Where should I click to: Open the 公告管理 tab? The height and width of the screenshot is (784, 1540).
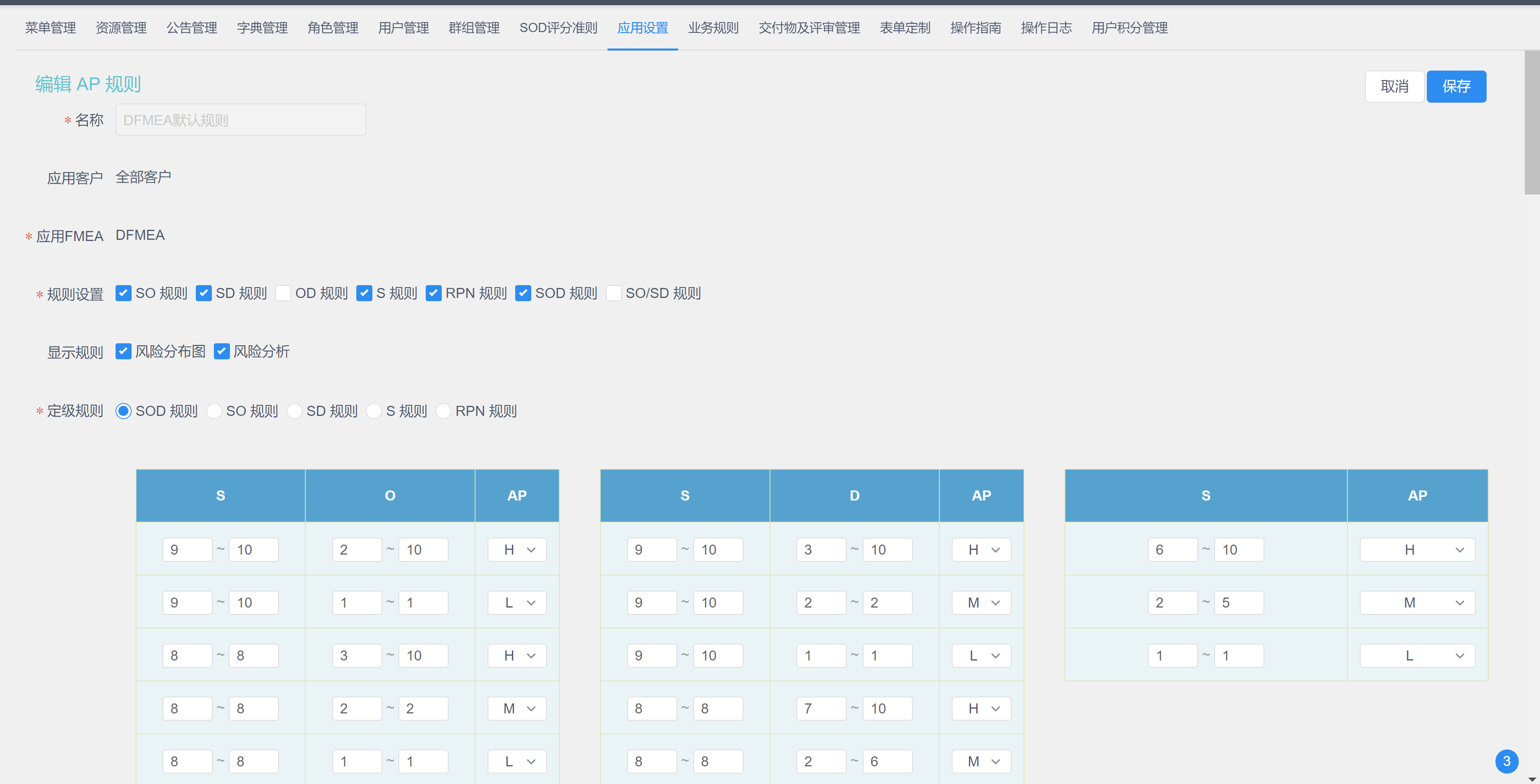191,28
